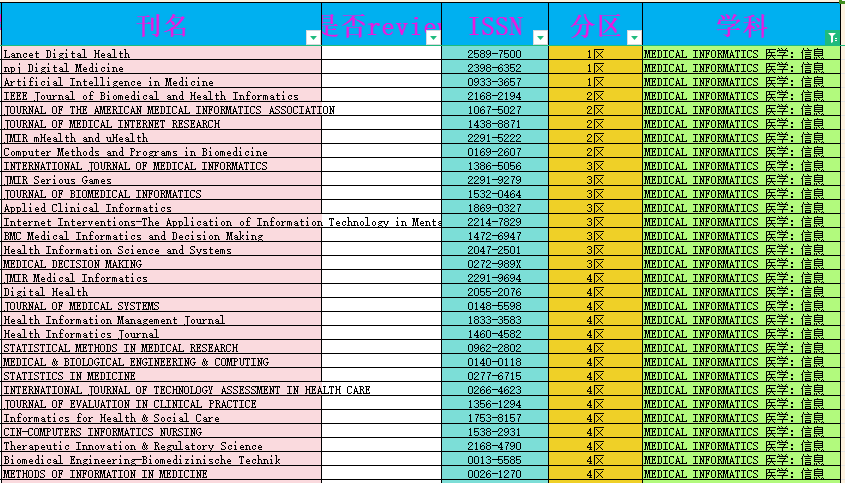845x483 pixels.
Task: Select 学科 cell in npj Digital Medicine row
Action: pos(742,67)
